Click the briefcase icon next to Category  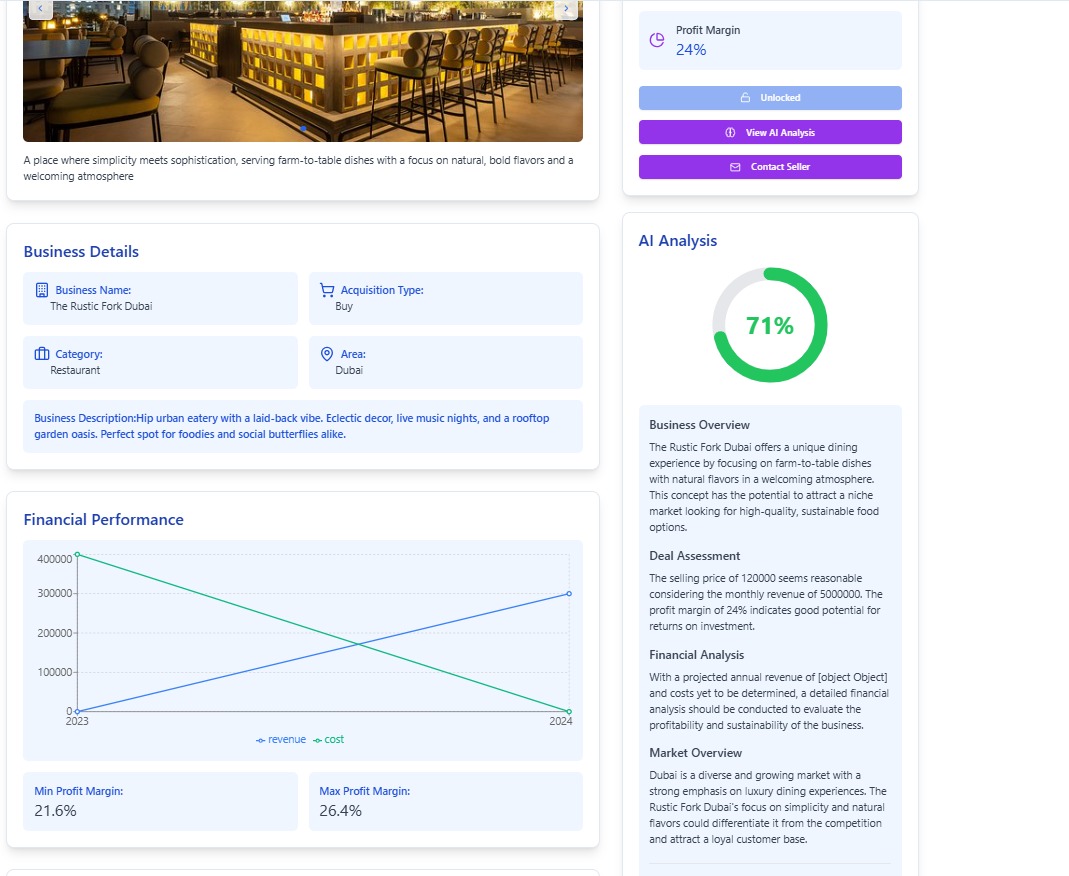click(x=42, y=354)
